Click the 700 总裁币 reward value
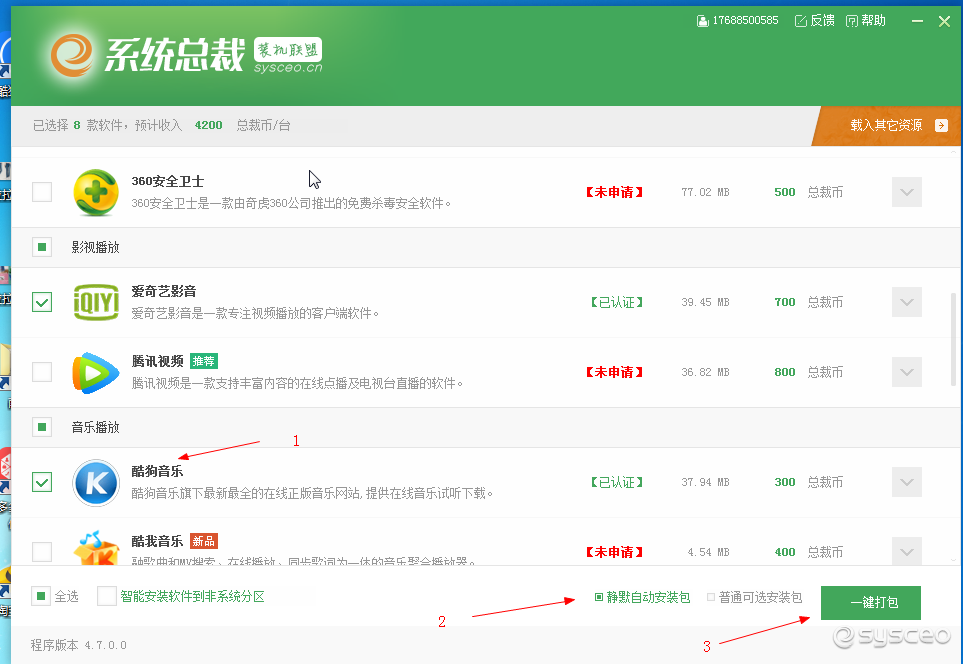 pos(808,302)
